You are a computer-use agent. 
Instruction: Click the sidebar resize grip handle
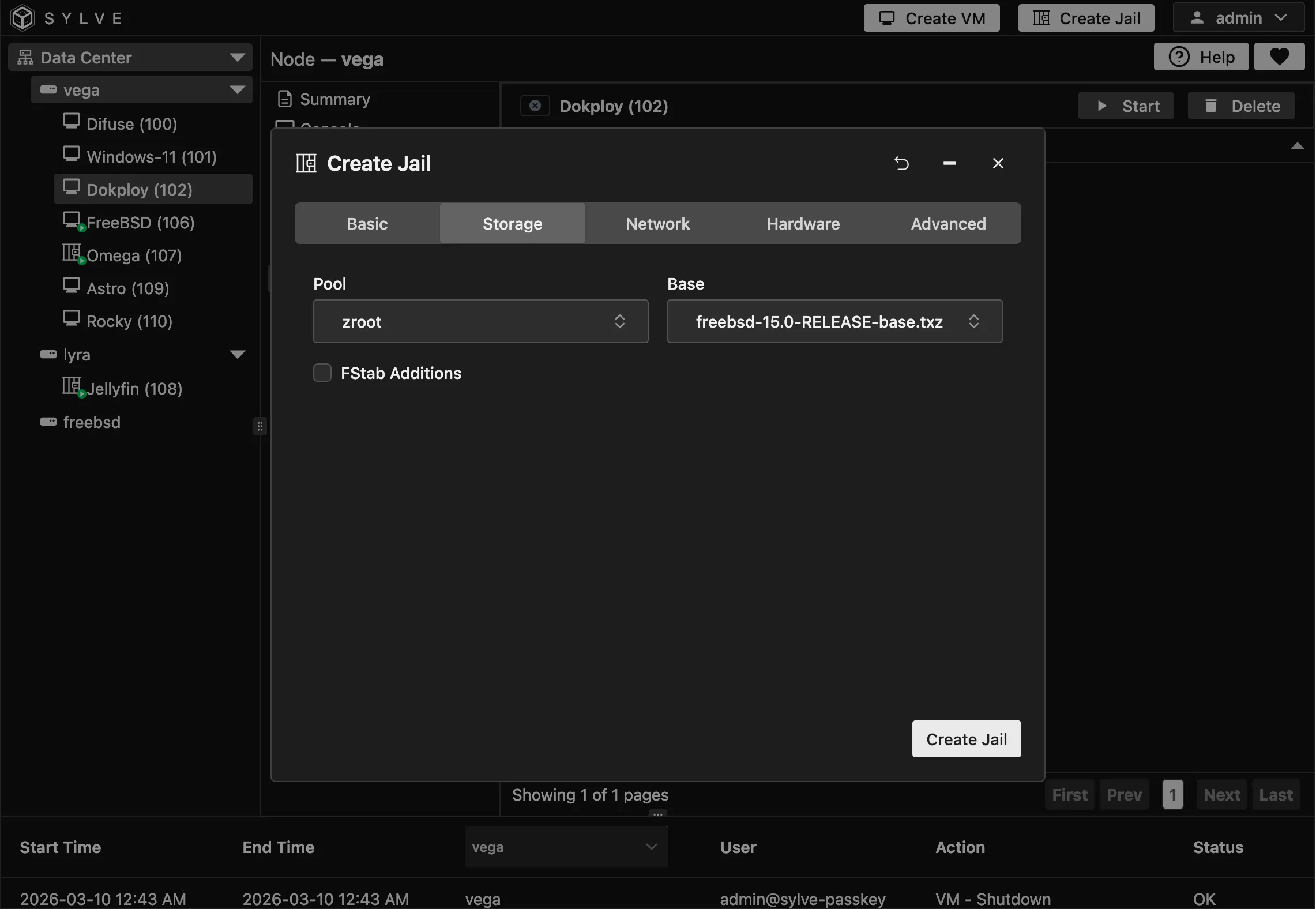click(260, 426)
